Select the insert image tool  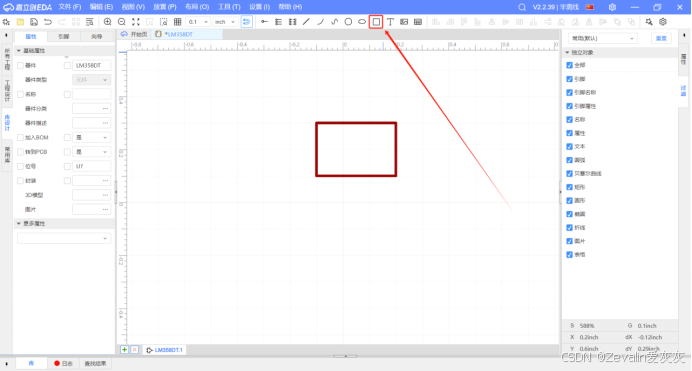pyautogui.click(x=404, y=22)
